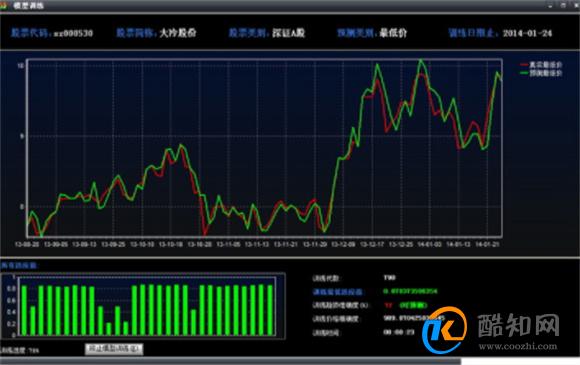This screenshot has height=365, width=580.
Task: Maximize the model training window
Action: [563, 5]
